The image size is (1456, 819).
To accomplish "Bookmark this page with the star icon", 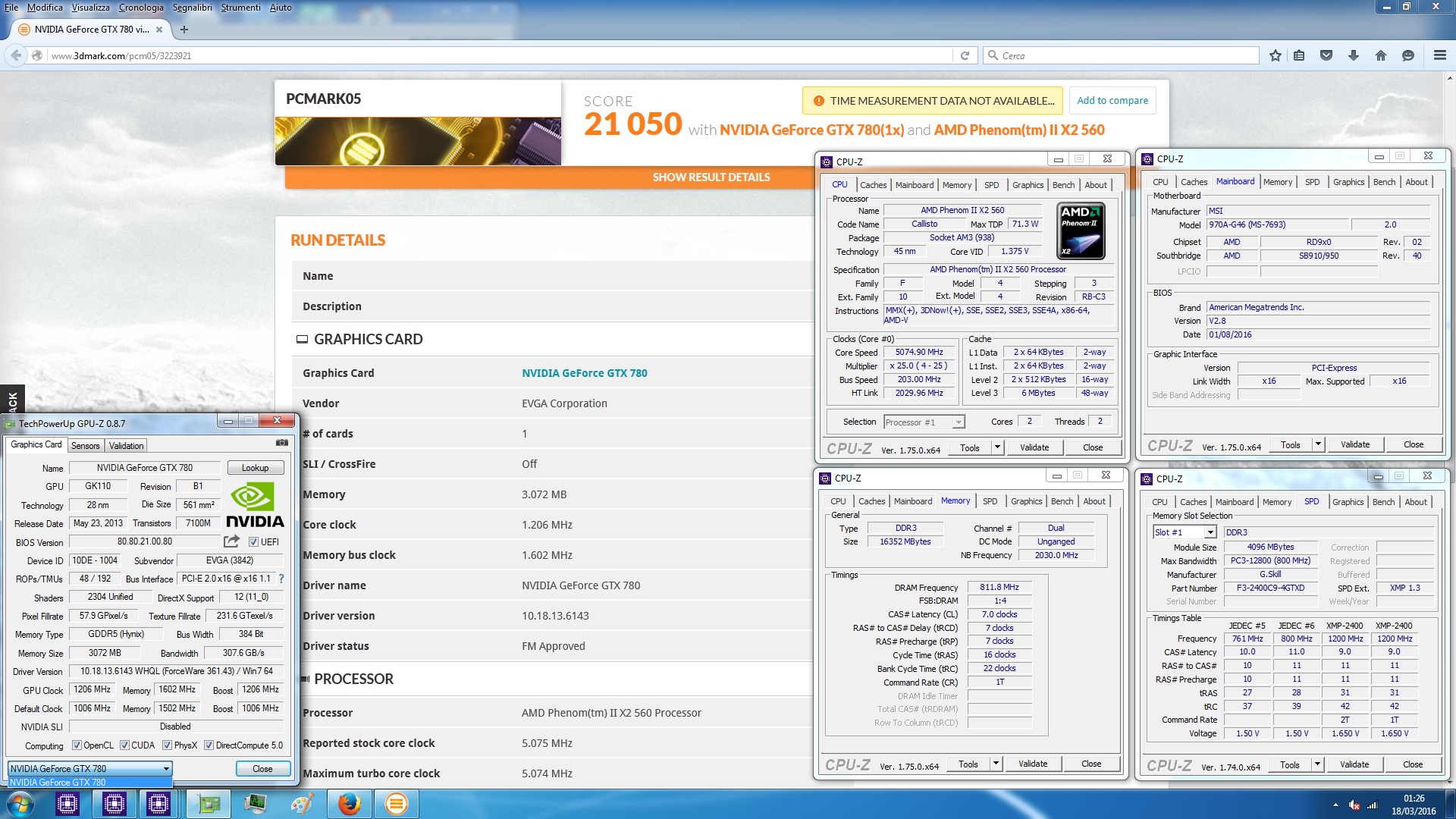I will click(1276, 55).
